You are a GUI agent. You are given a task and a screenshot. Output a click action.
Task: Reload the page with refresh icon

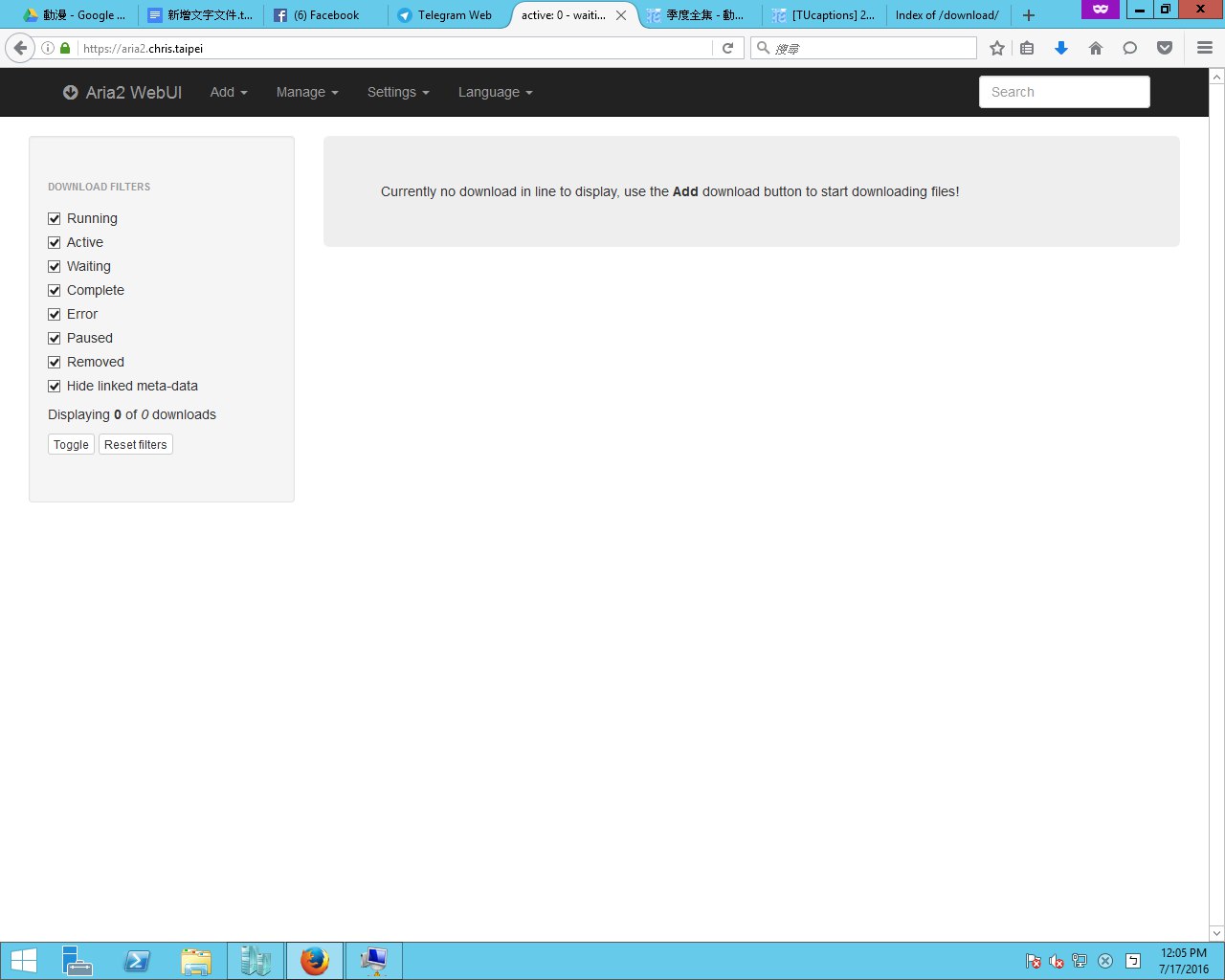pos(727,48)
